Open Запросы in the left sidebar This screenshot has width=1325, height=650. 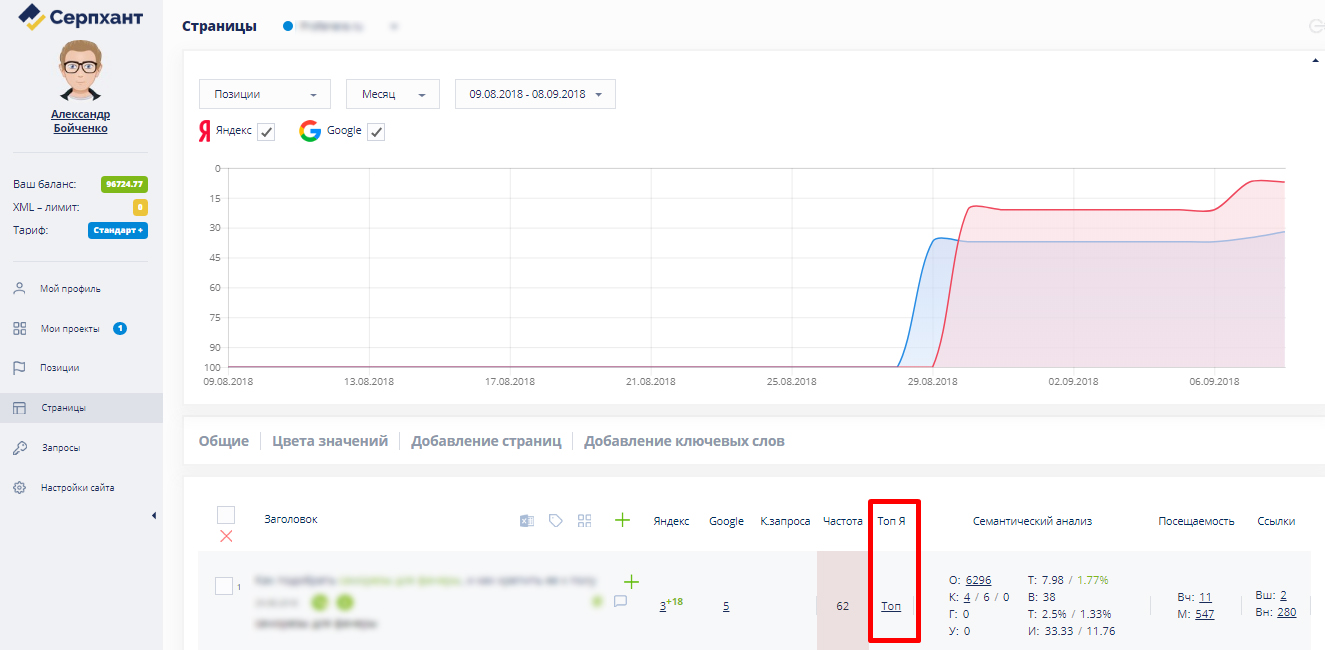pyautogui.click(x=60, y=448)
